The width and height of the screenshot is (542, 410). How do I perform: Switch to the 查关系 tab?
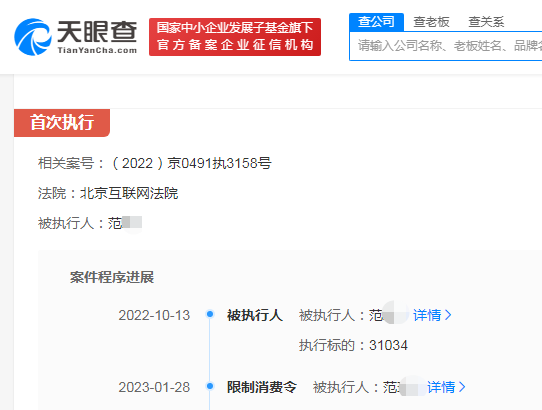tap(486, 22)
